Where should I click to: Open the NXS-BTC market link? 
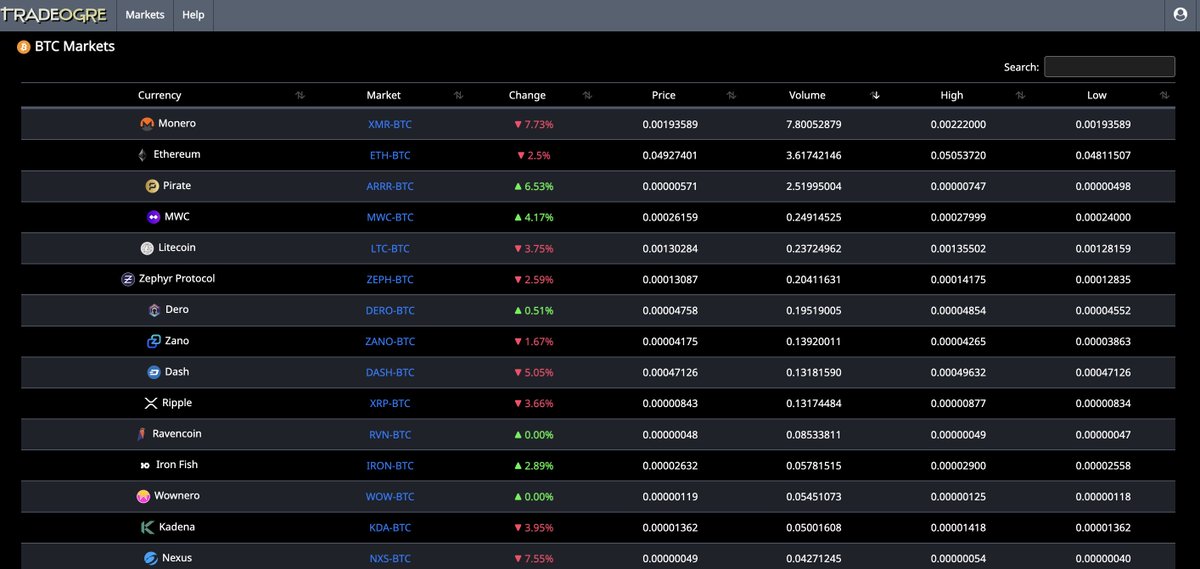coord(390,559)
